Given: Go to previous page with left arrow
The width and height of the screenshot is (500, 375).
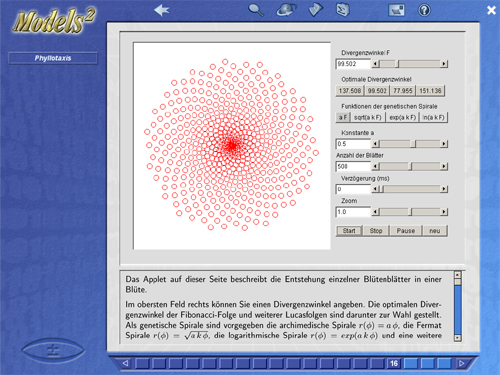Looking at the screenshot, I should coord(125,363).
